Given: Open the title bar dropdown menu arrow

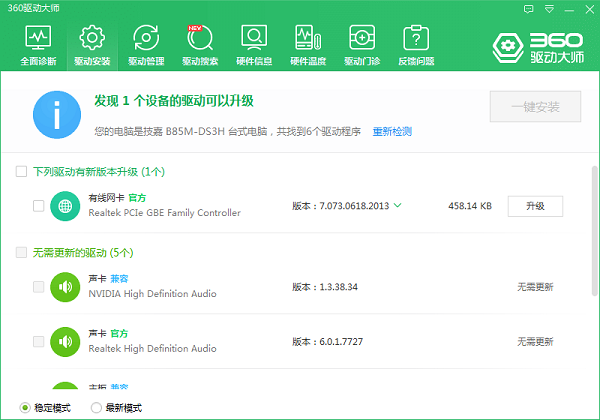Looking at the screenshot, I should pos(547,8).
